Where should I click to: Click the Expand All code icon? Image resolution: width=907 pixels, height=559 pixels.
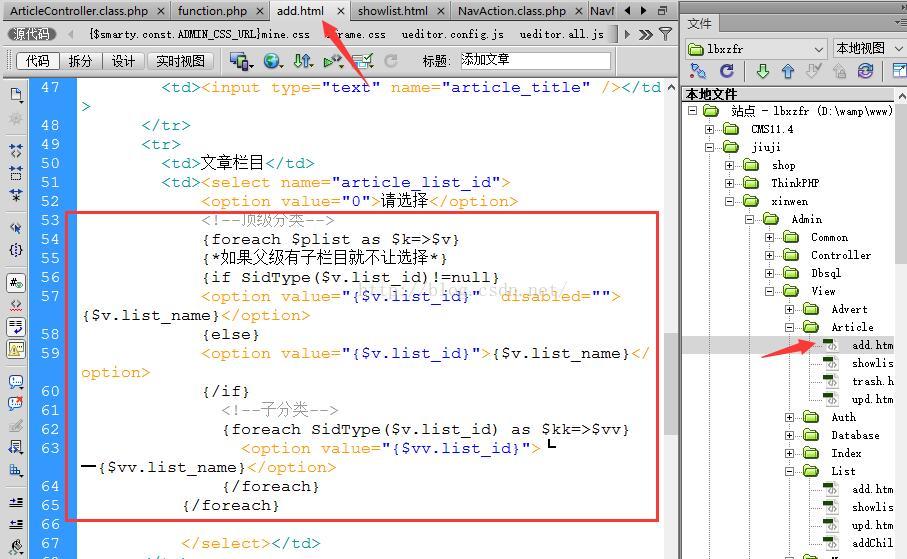coord(16,194)
